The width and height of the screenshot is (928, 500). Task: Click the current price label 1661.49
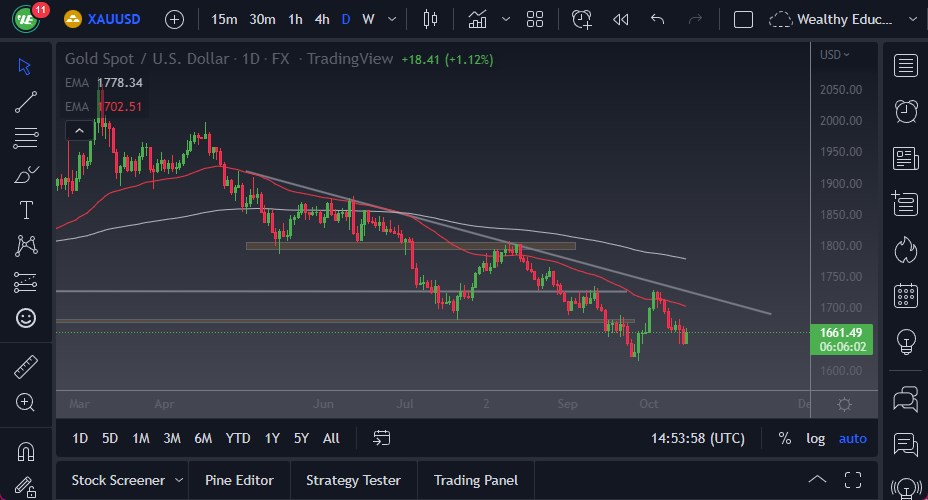click(845, 333)
